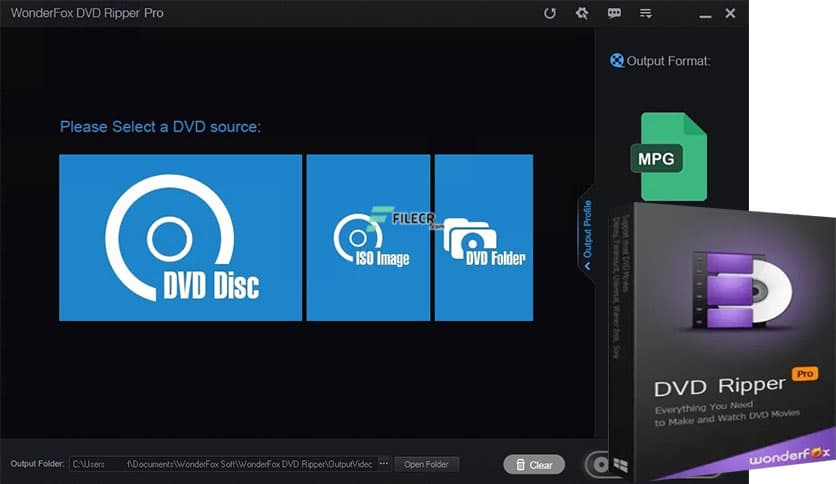This screenshot has width=836, height=484.
Task: Close the WonderFox DVD Ripper Pro window
Action: pos(730,13)
